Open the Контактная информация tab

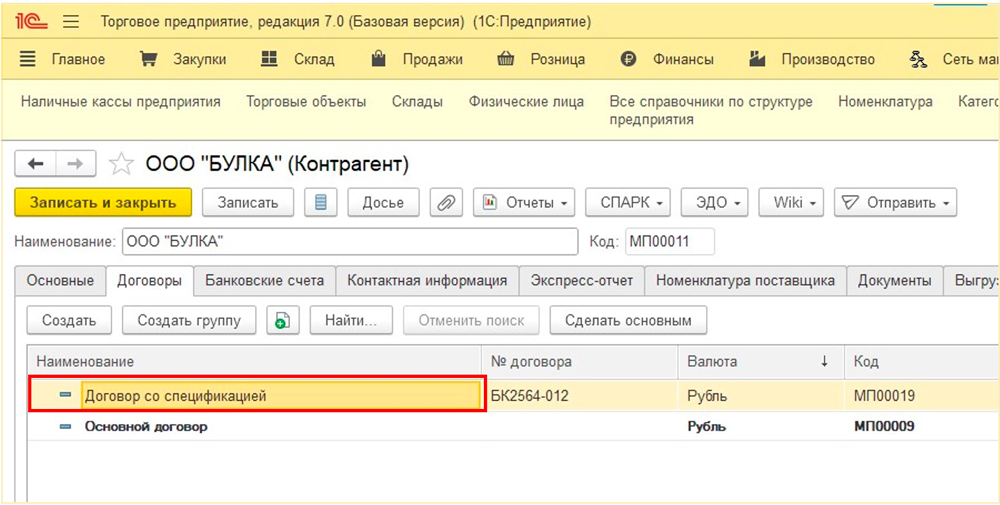click(427, 281)
